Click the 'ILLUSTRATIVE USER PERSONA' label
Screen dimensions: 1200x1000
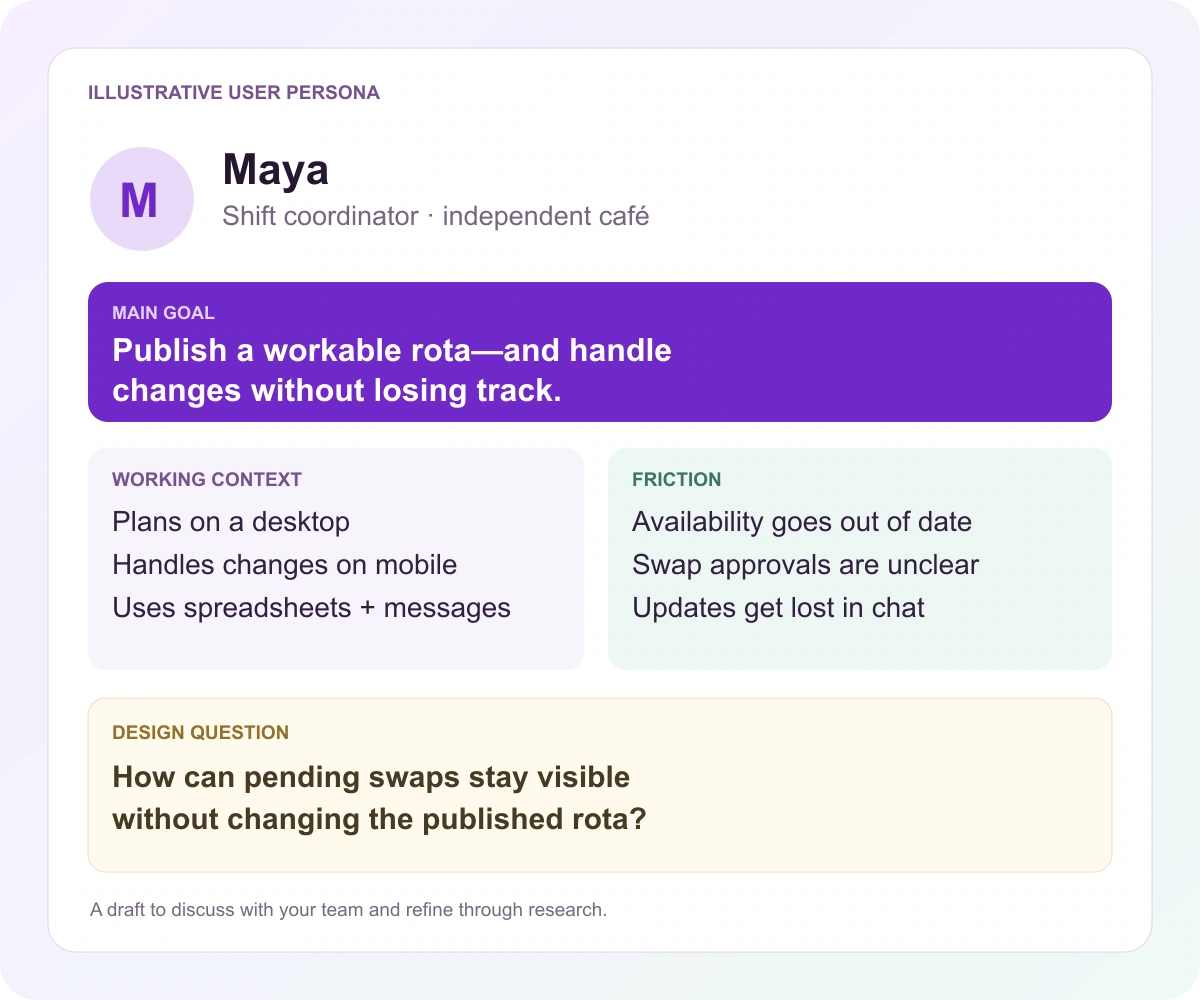coord(234,93)
